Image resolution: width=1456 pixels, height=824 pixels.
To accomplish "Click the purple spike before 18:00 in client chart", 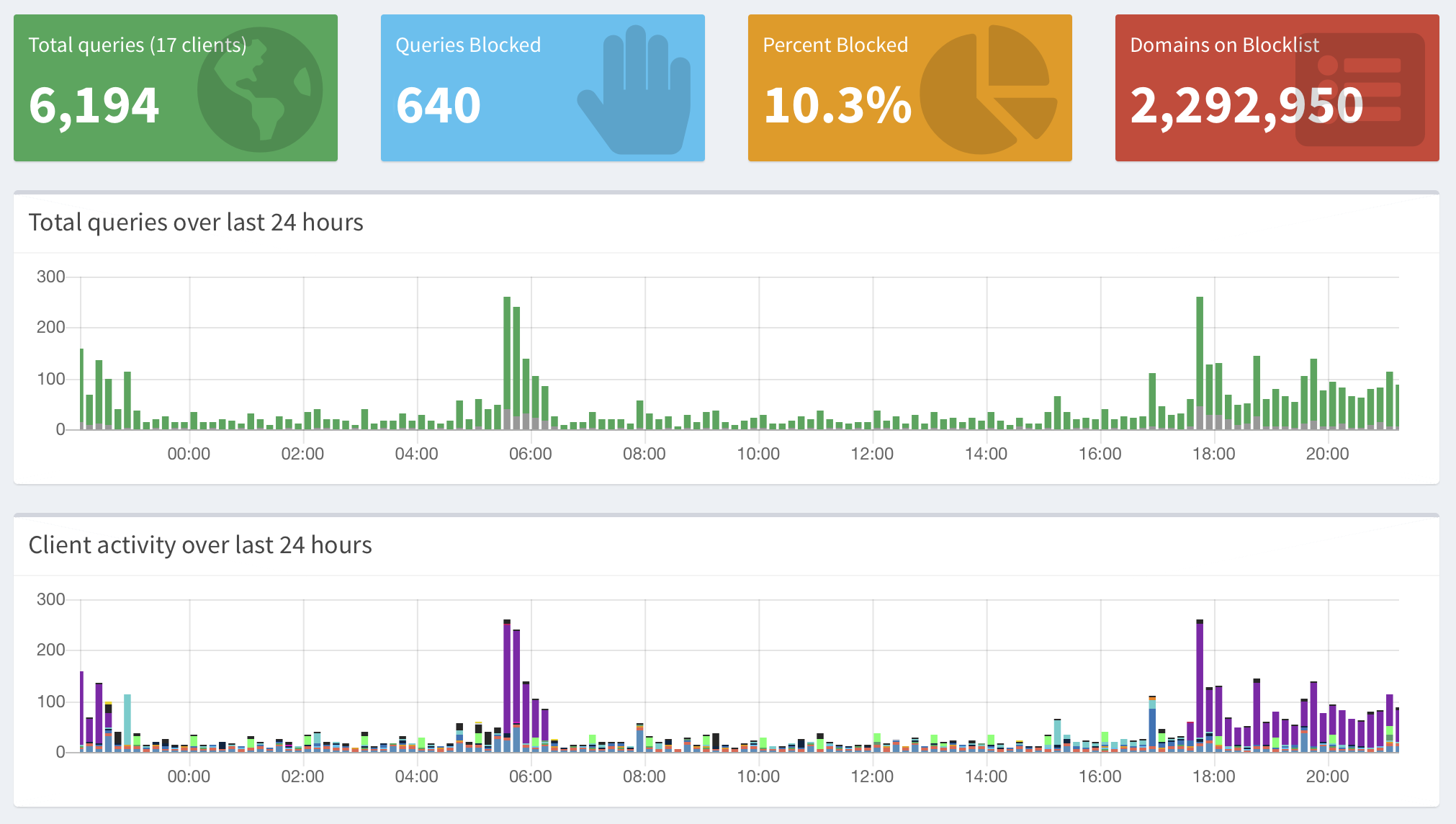I will [1200, 677].
